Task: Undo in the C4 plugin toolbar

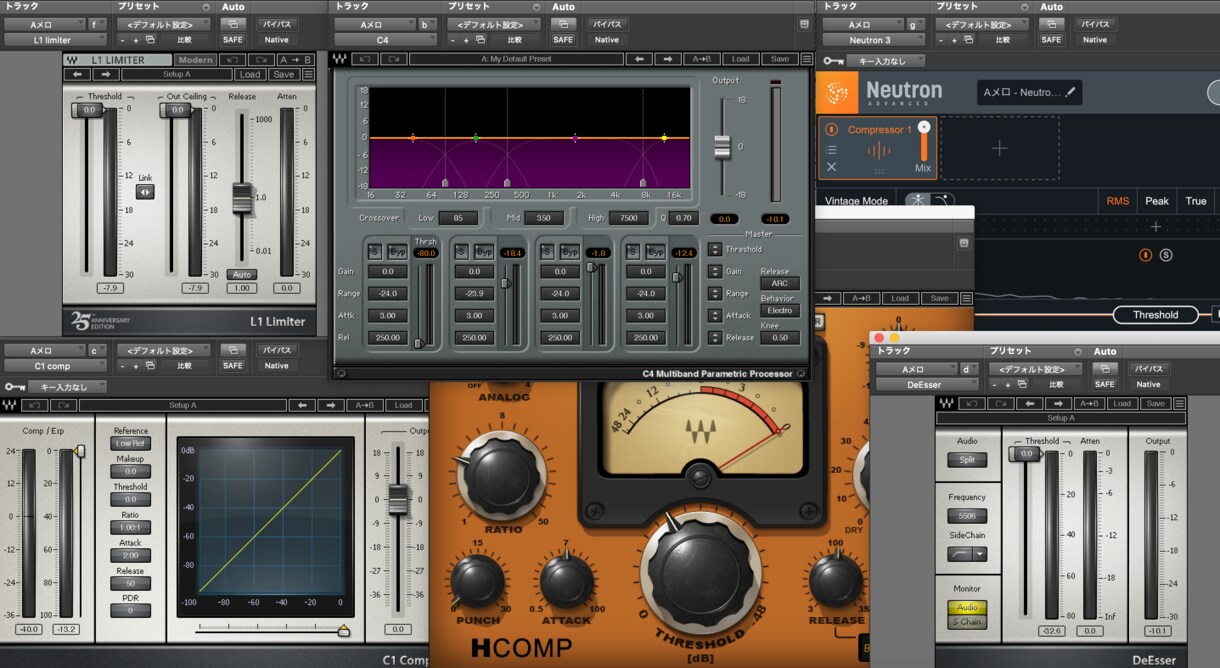Action: coord(364,59)
